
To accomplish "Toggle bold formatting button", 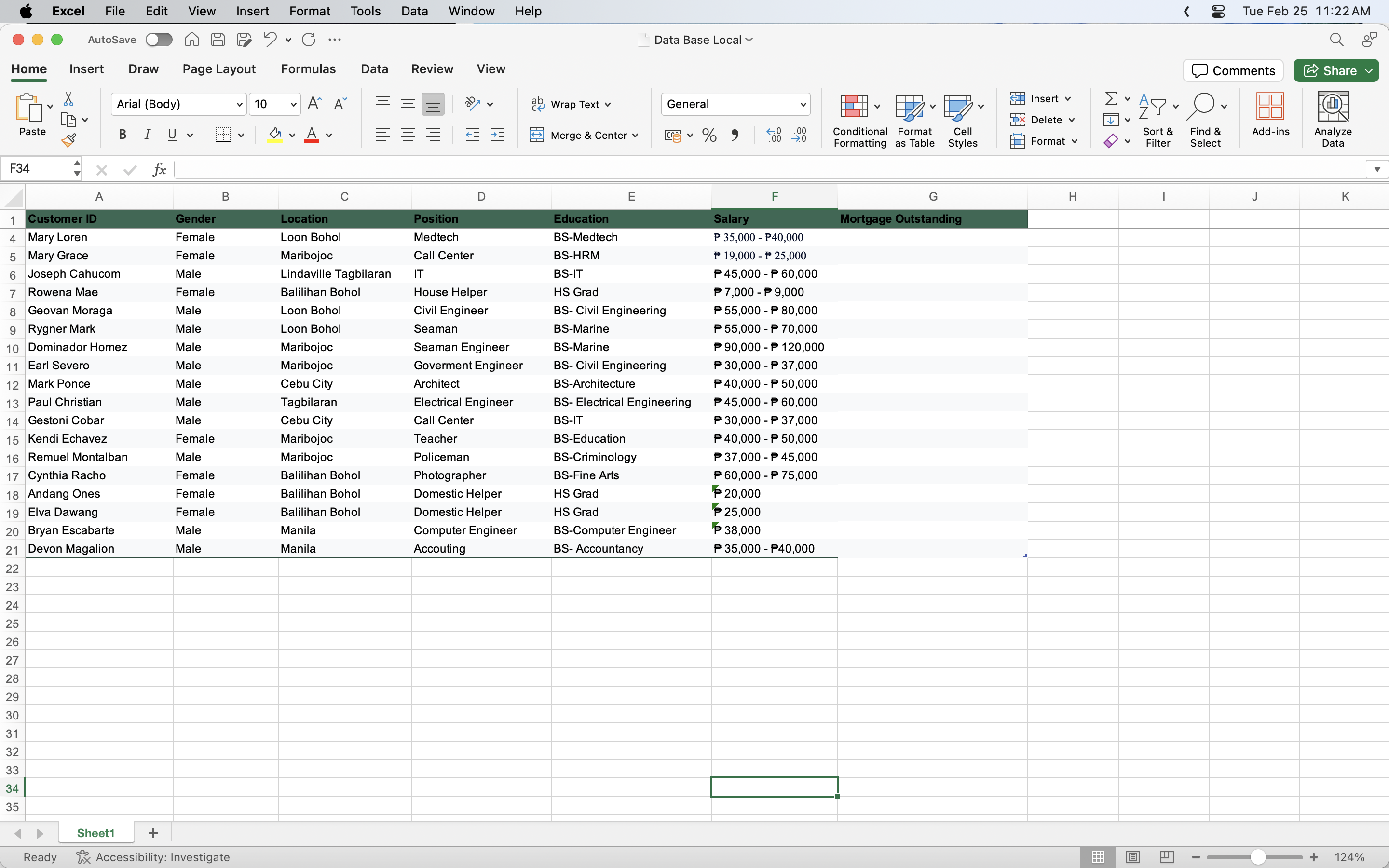I will 122,135.
